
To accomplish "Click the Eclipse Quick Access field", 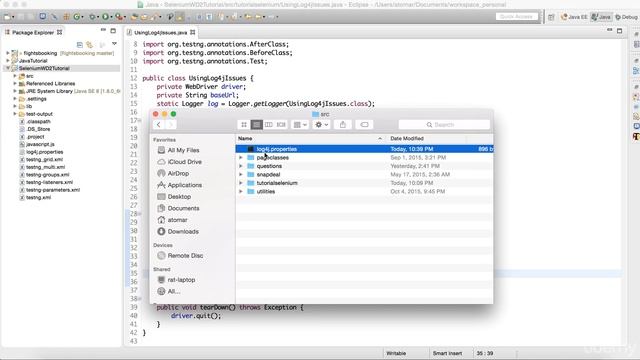I will click(x=517, y=17).
